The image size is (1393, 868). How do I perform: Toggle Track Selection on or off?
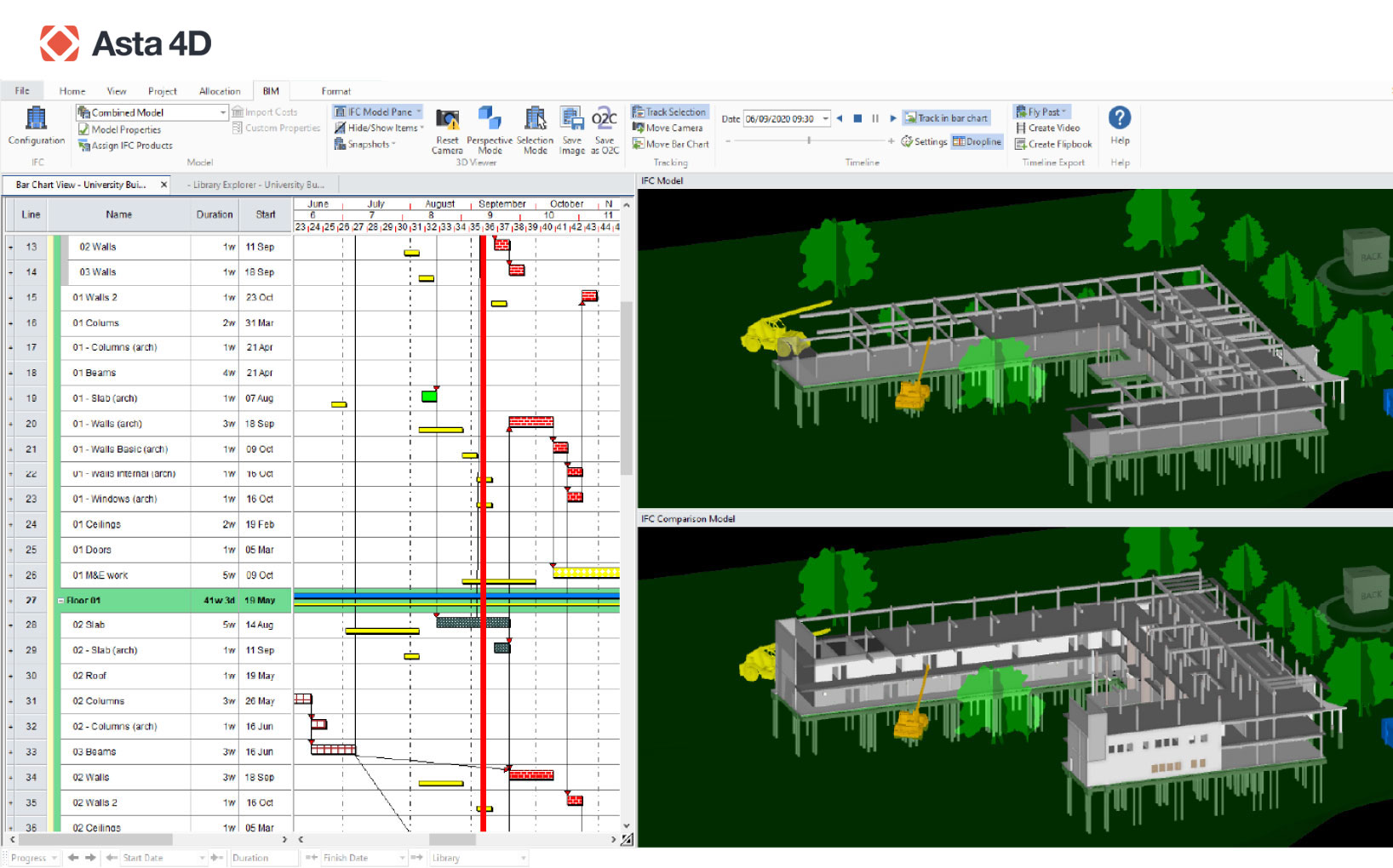669,111
